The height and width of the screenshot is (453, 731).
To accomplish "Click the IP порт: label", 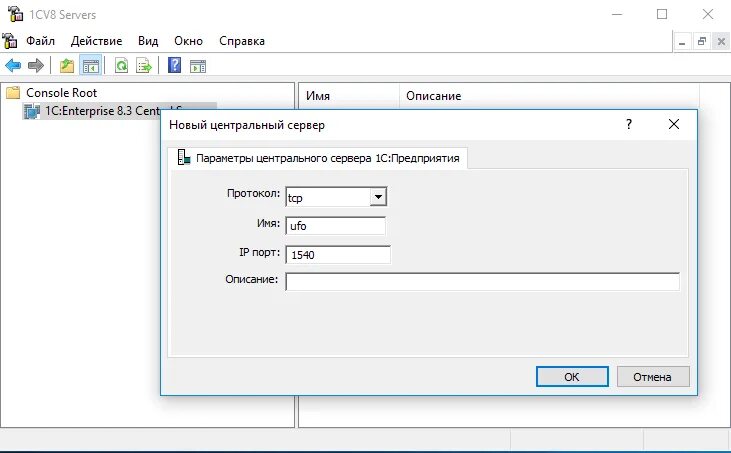I will [x=260, y=252].
